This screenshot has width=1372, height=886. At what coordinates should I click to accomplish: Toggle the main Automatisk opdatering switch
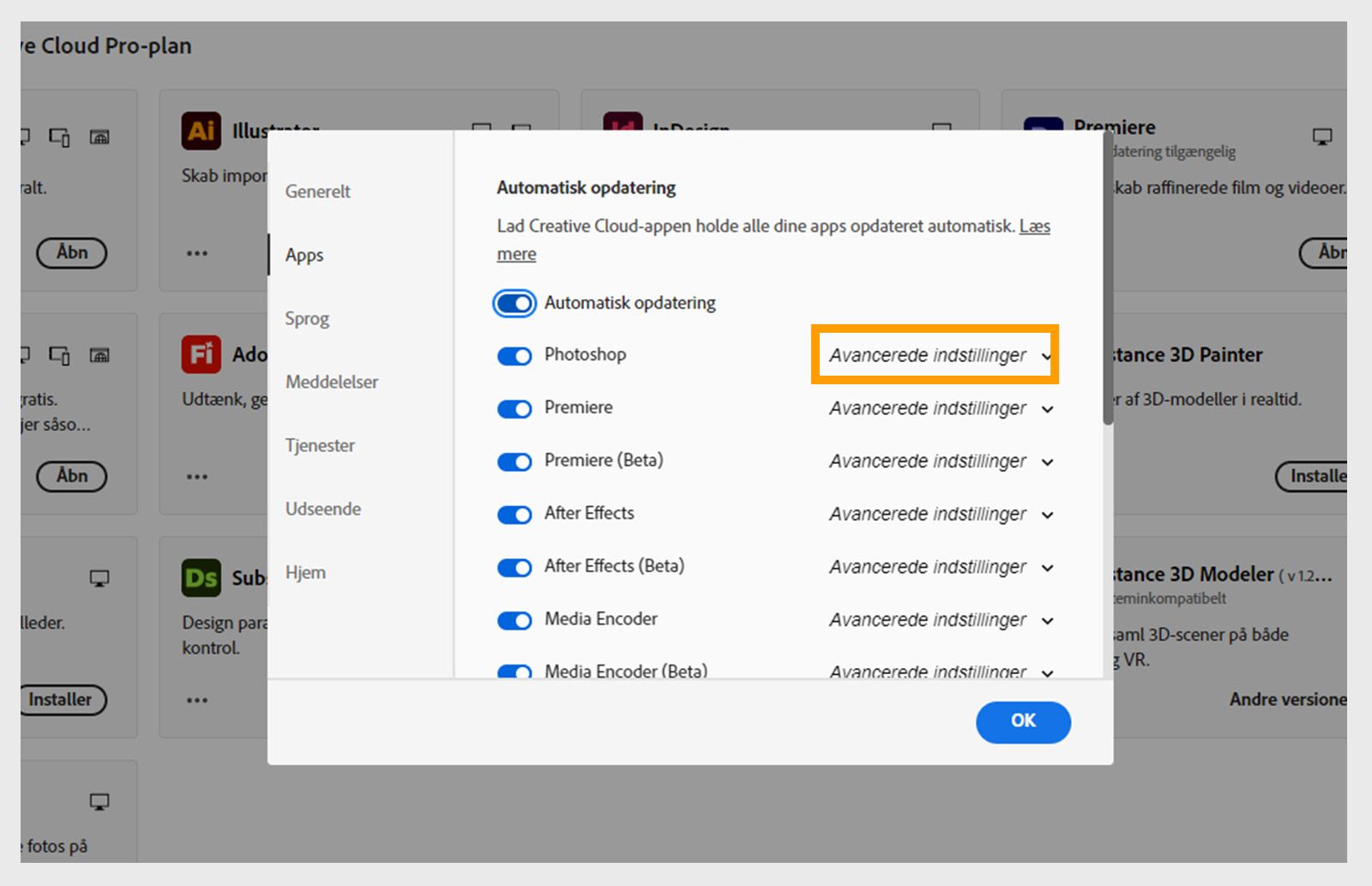click(x=514, y=304)
